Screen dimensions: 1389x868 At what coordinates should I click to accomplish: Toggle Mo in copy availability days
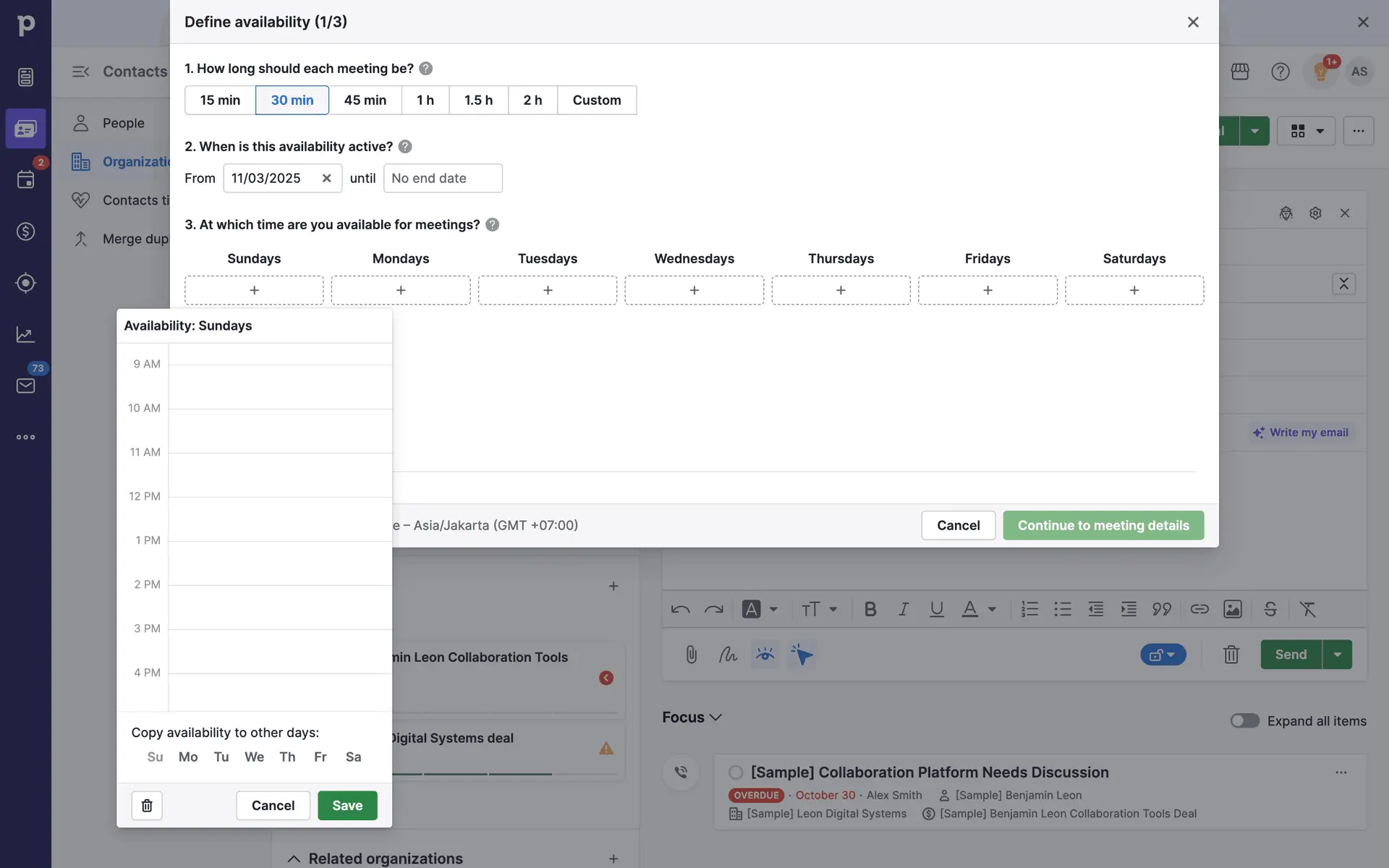188,757
